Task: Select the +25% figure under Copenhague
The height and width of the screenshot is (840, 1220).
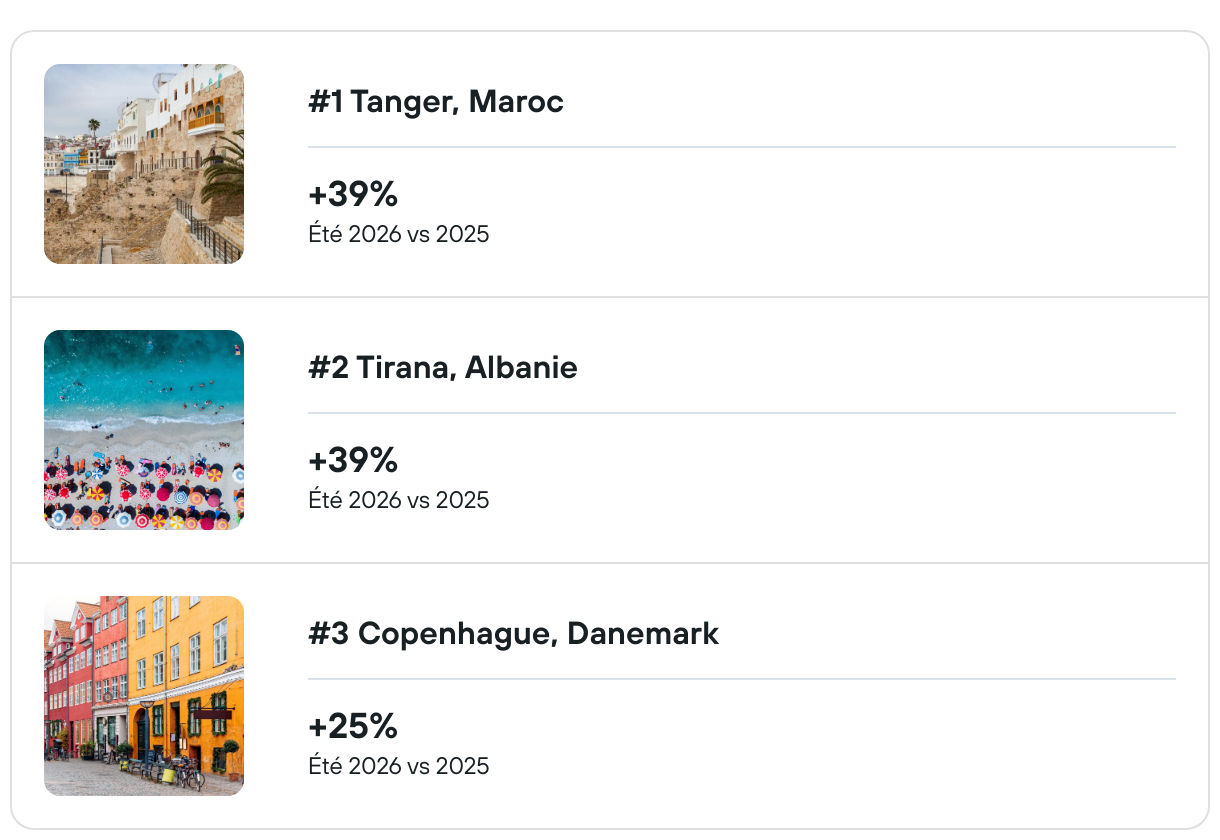Action: coord(353,726)
